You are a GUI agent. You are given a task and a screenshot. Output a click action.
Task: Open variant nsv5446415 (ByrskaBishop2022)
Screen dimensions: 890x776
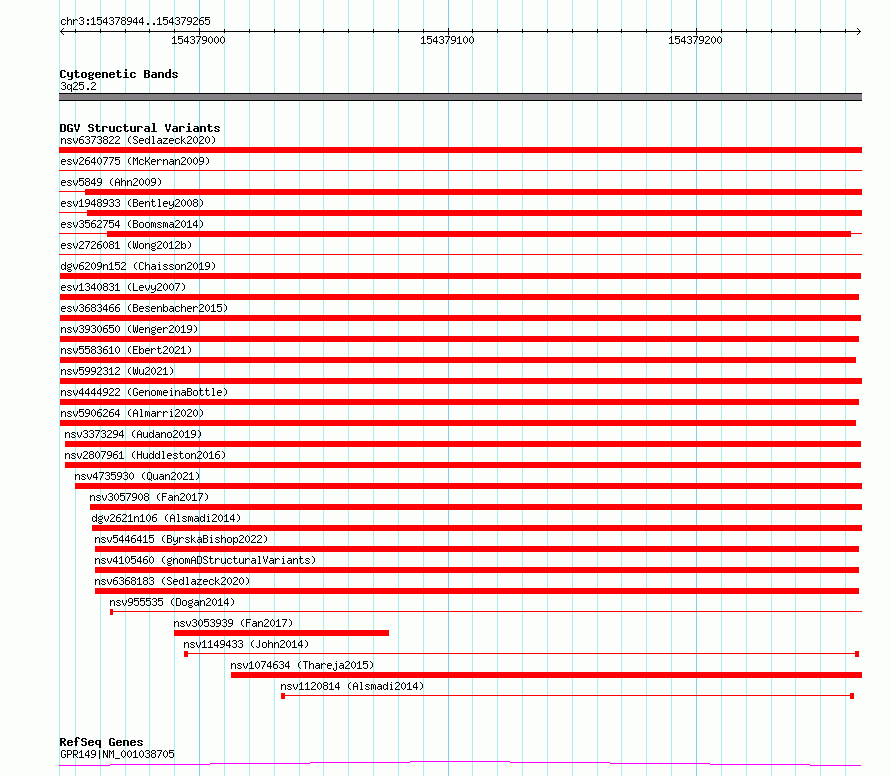click(181, 539)
